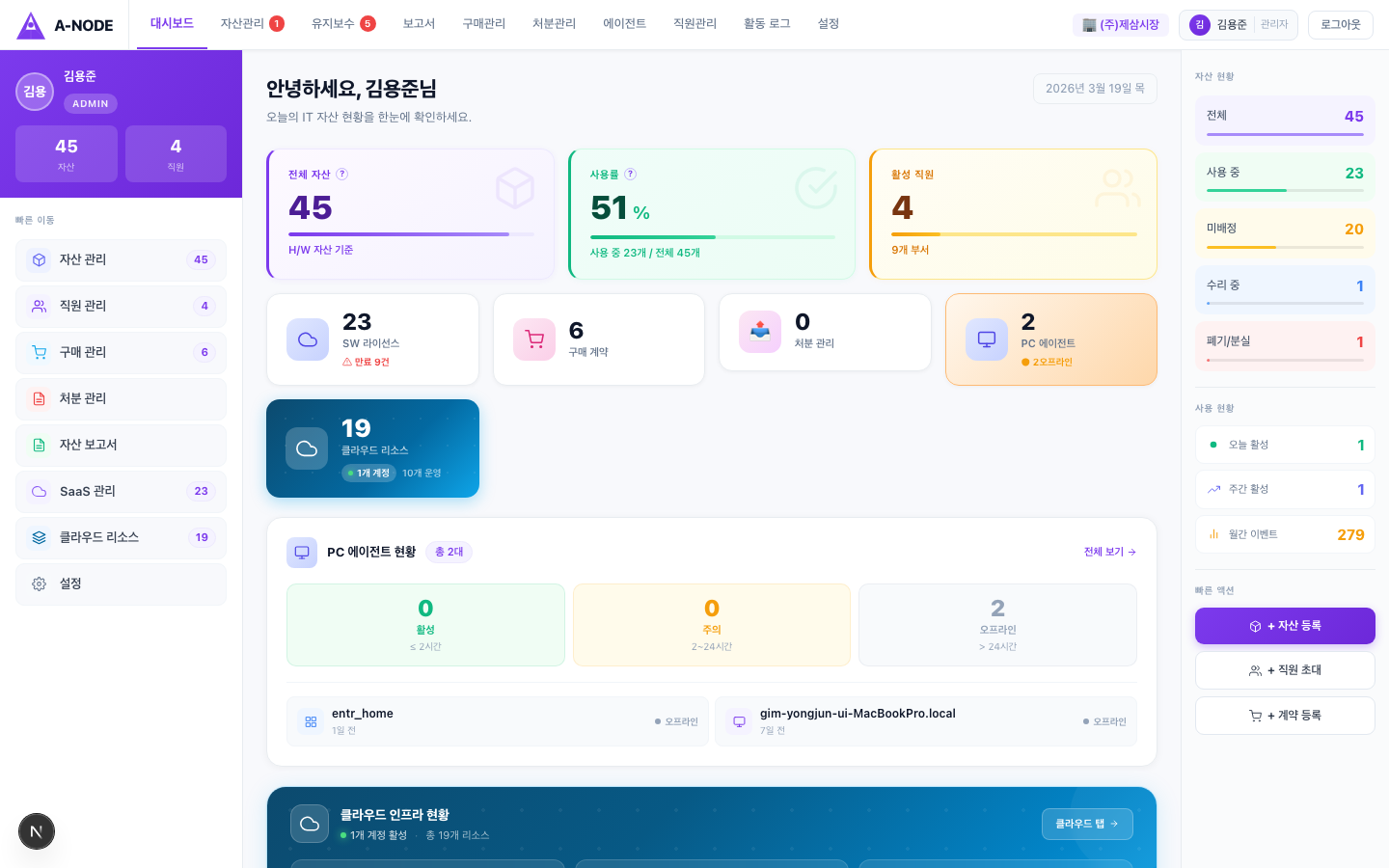Click the 자산 보고서 sidebar icon
The image size is (1389, 868).
tap(37, 445)
